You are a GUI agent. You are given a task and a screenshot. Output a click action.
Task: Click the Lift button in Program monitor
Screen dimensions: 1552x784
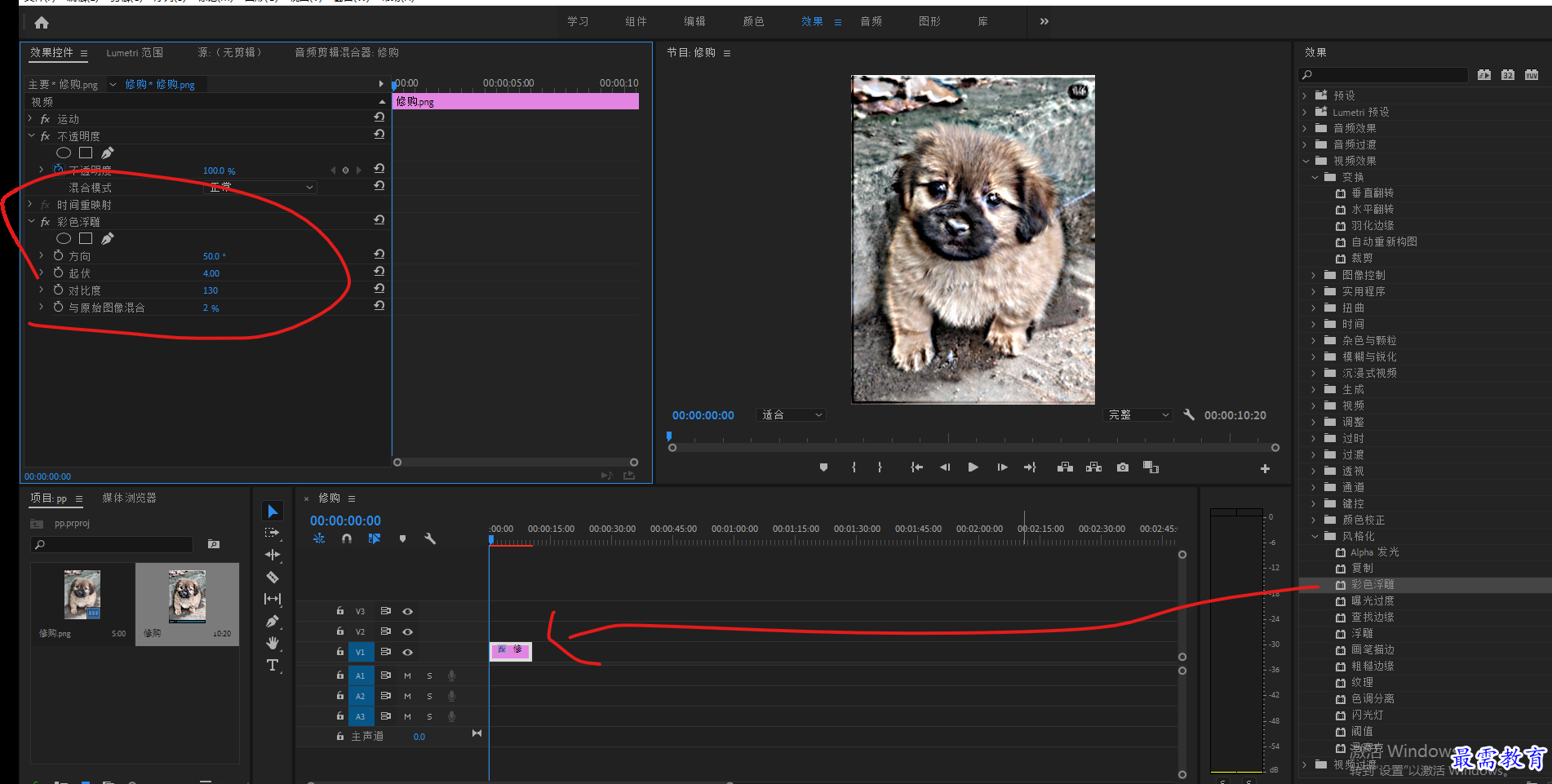(x=1065, y=467)
